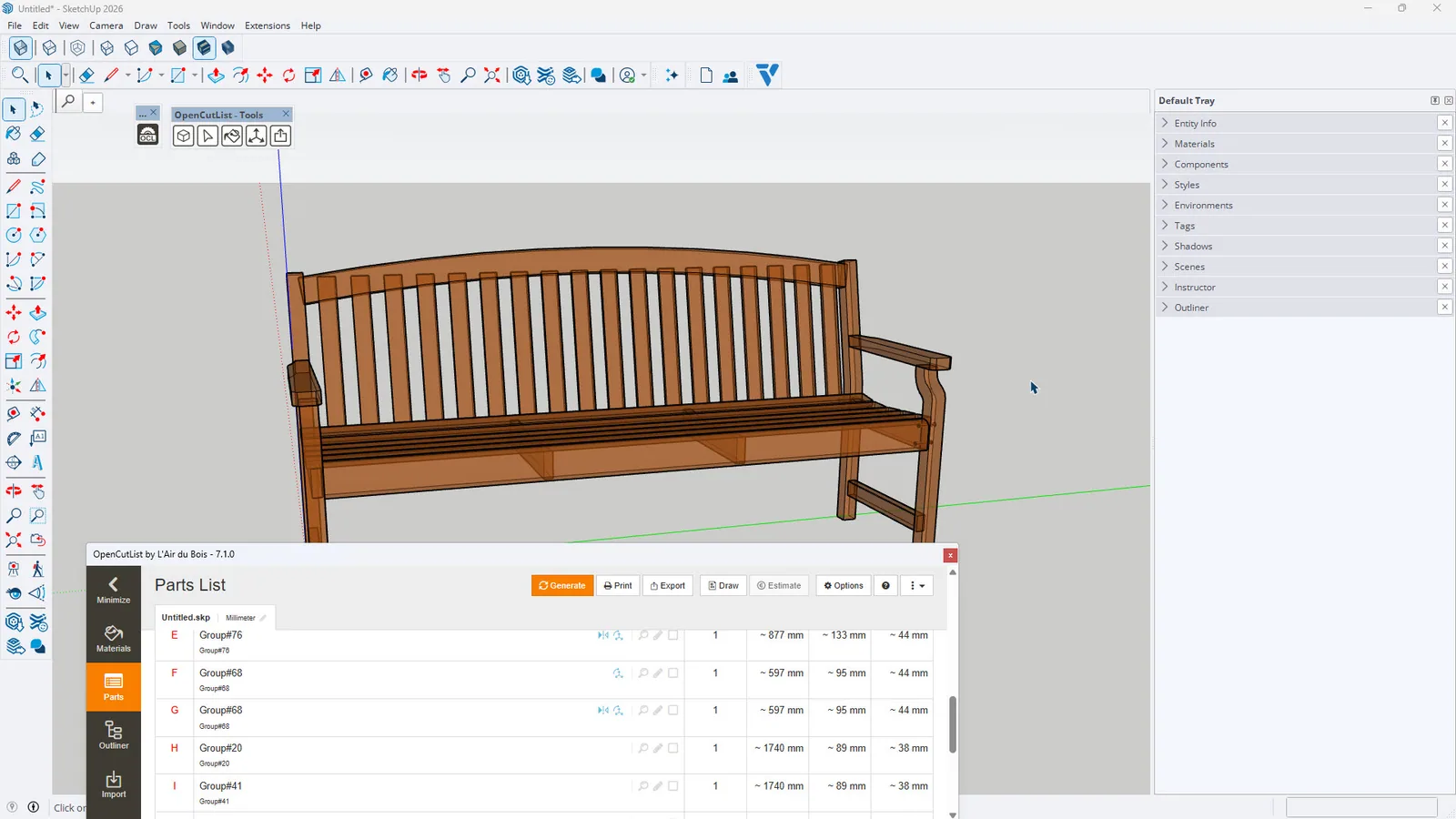
Task: Open Materials in OpenCutList sidebar
Action: pyautogui.click(x=114, y=639)
